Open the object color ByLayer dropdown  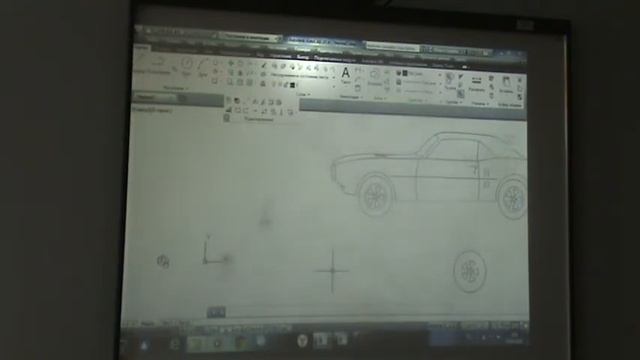422,75
